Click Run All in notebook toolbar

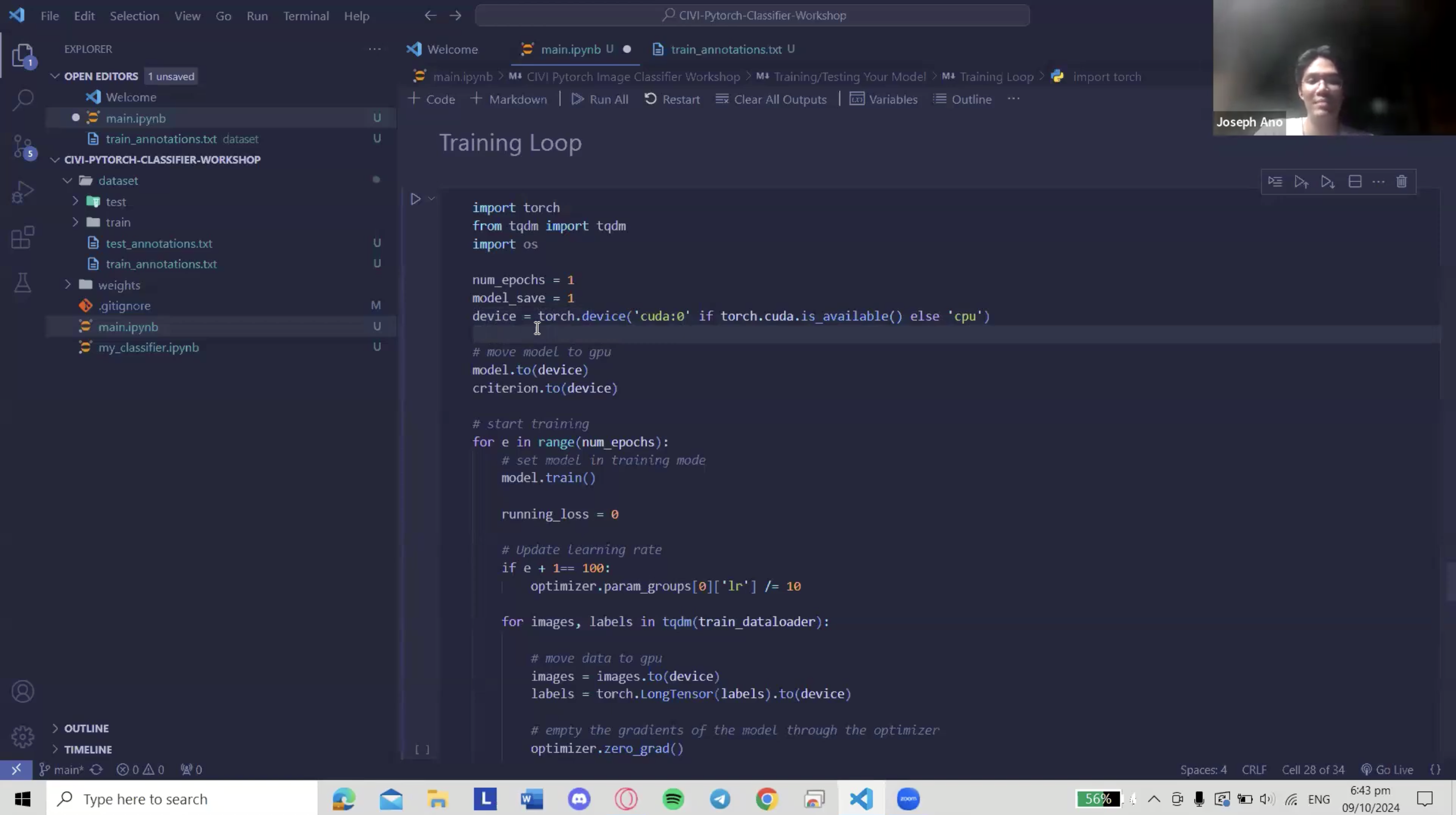click(x=600, y=99)
